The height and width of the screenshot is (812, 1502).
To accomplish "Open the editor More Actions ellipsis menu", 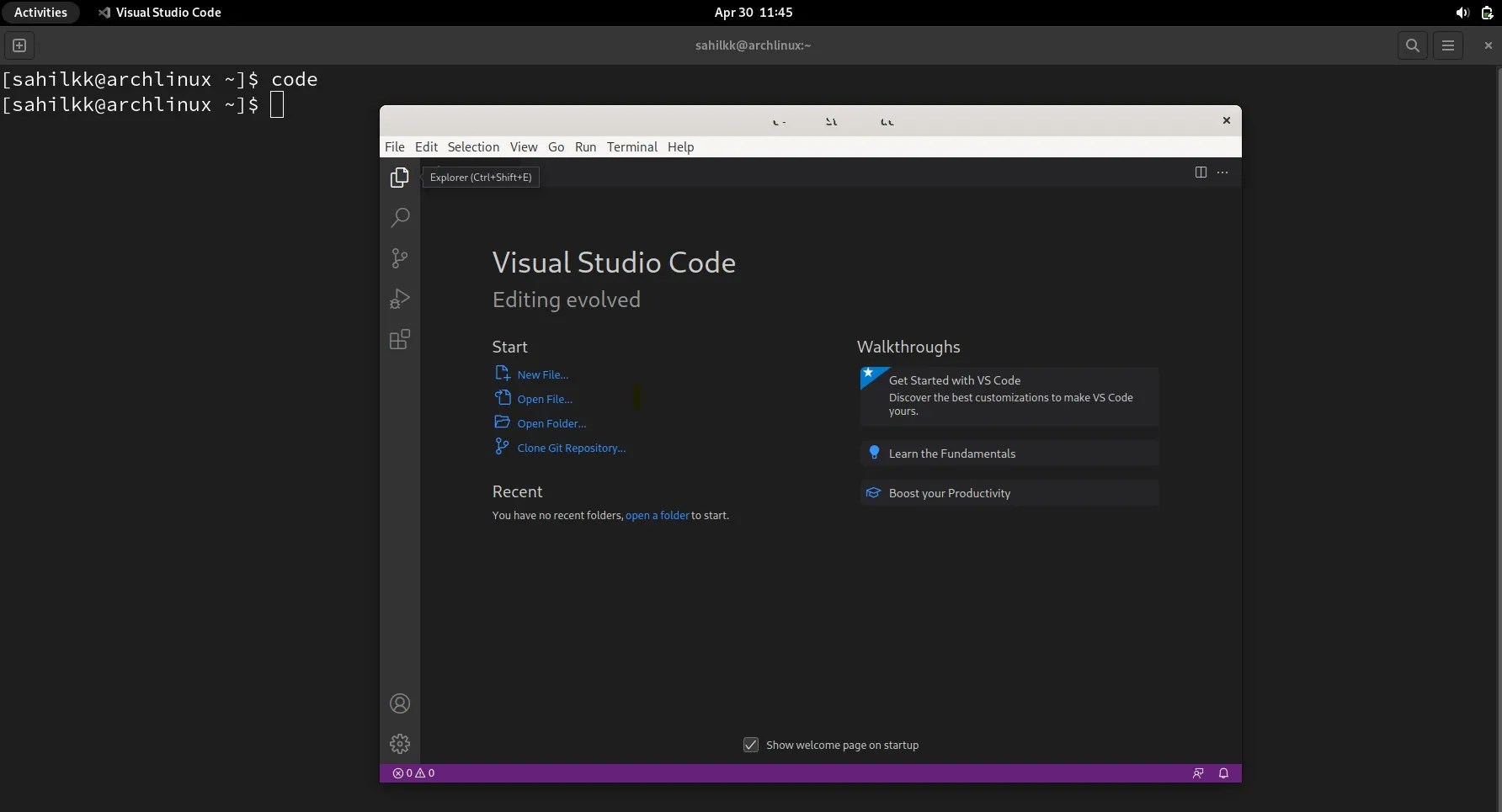I will coord(1223,172).
